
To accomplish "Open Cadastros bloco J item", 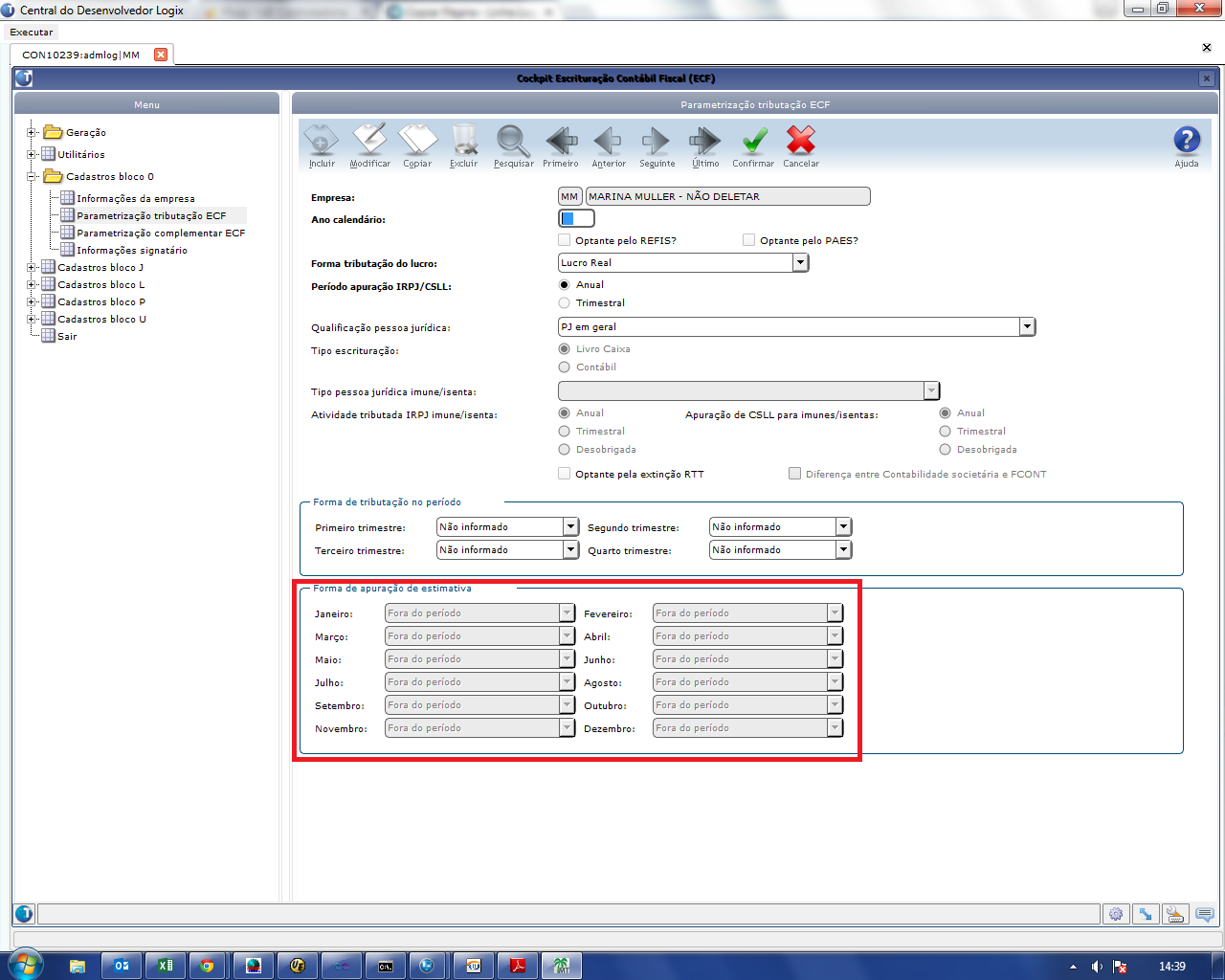I will point(100,267).
